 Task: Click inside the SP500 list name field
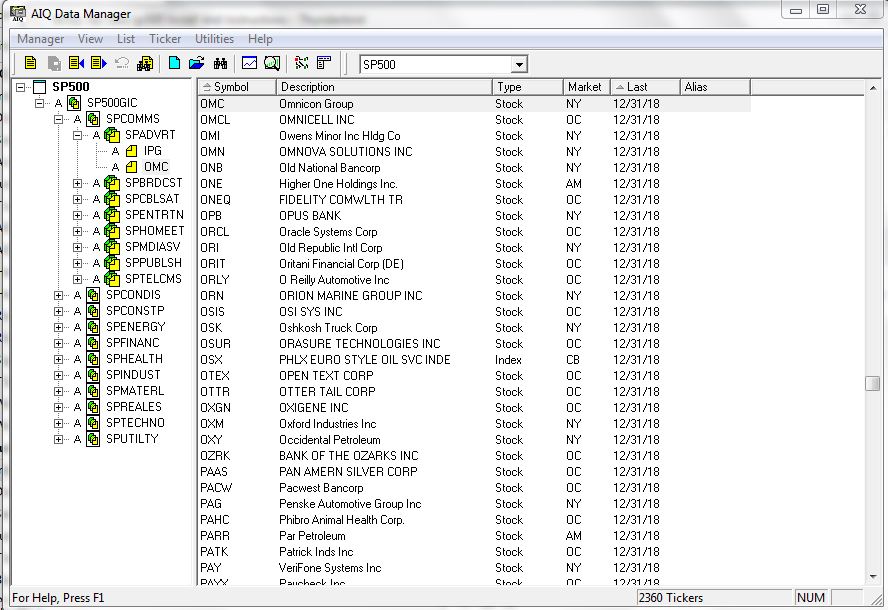436,65
